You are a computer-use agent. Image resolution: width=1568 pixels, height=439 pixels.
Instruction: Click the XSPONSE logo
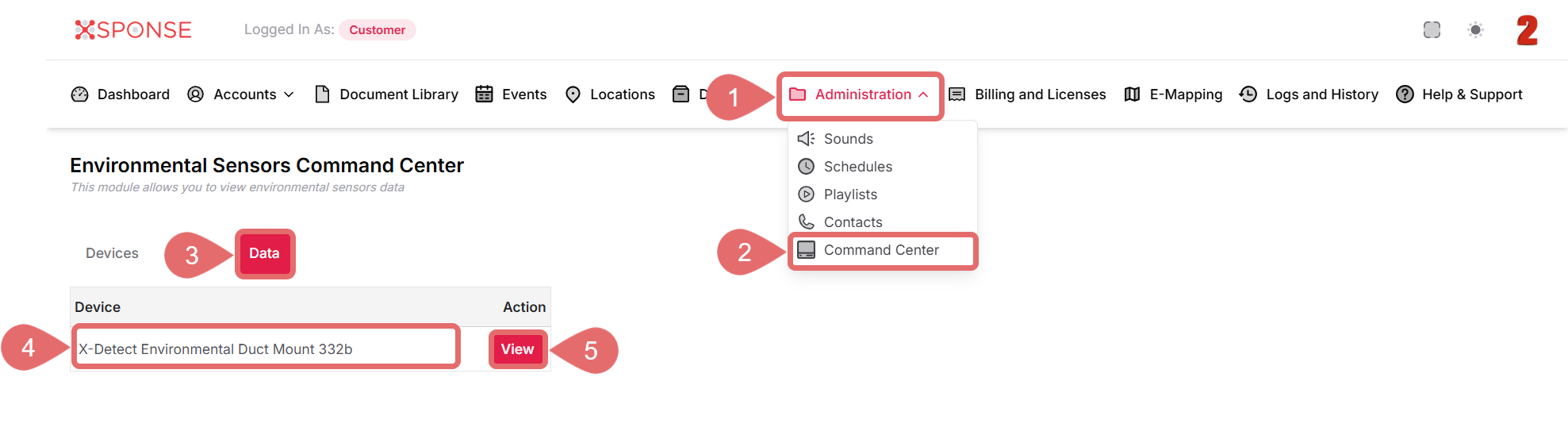(x=133, y=30)
